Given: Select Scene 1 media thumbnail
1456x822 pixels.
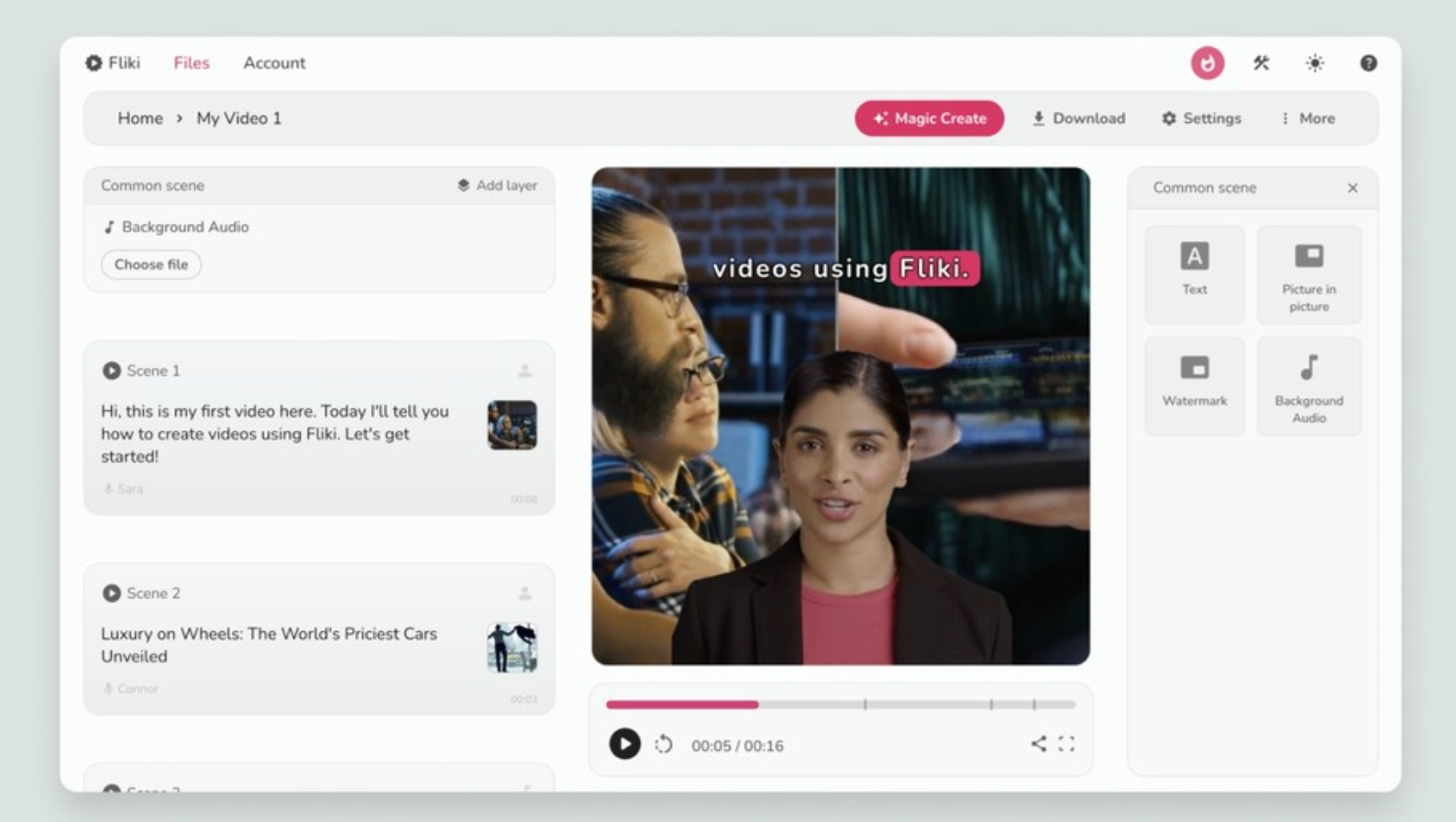Looking at the screenshot, I should pos(512,425).
